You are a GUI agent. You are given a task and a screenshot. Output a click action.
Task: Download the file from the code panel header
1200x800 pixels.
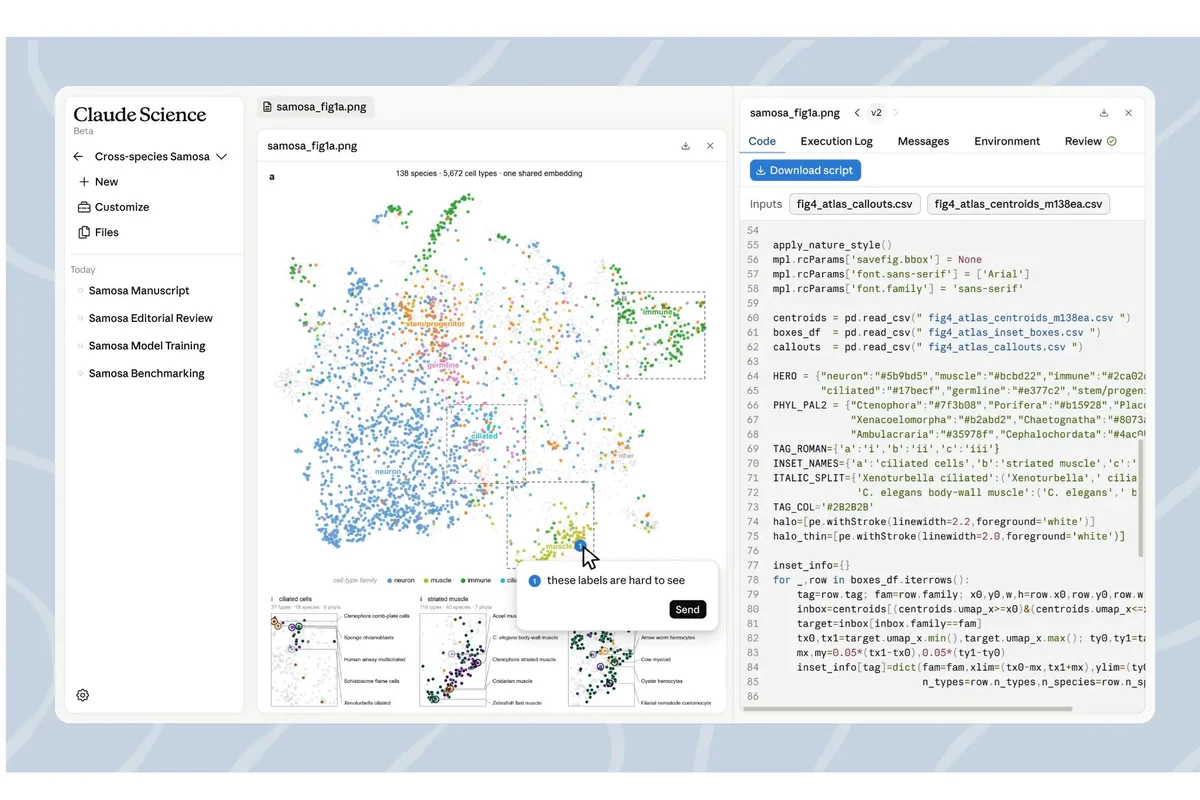(x=1104, y=113)
